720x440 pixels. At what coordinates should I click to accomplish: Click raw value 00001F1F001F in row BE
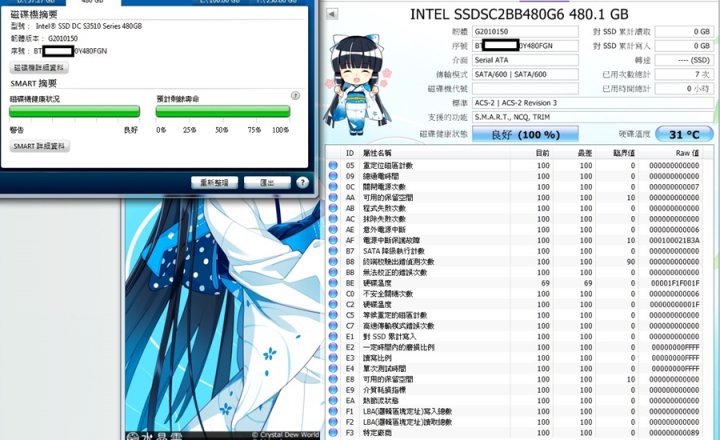coord(675,283)
